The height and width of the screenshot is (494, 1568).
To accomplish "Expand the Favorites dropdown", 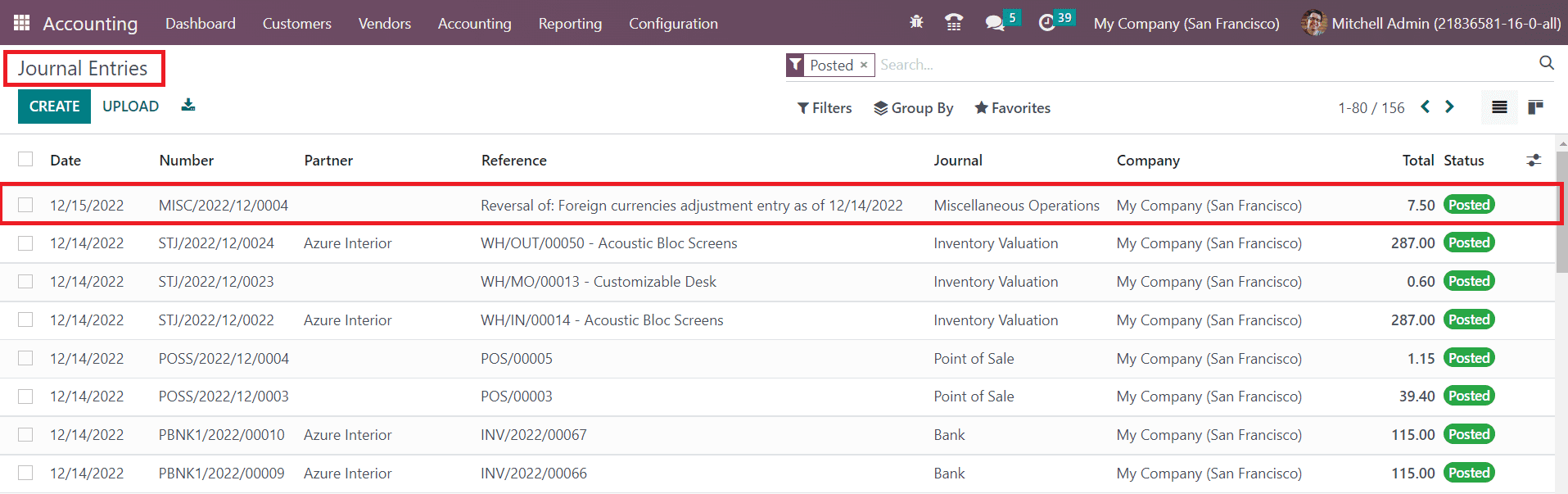I will coord(1012,108).
